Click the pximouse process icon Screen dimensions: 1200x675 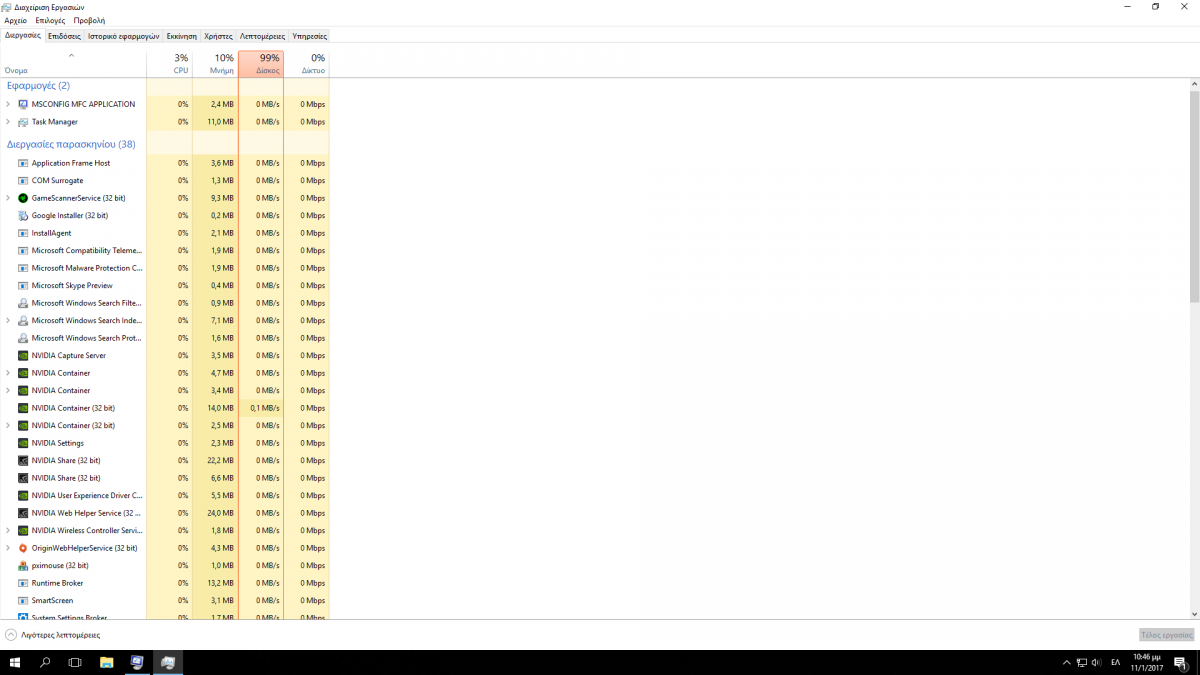coord(23,566)
